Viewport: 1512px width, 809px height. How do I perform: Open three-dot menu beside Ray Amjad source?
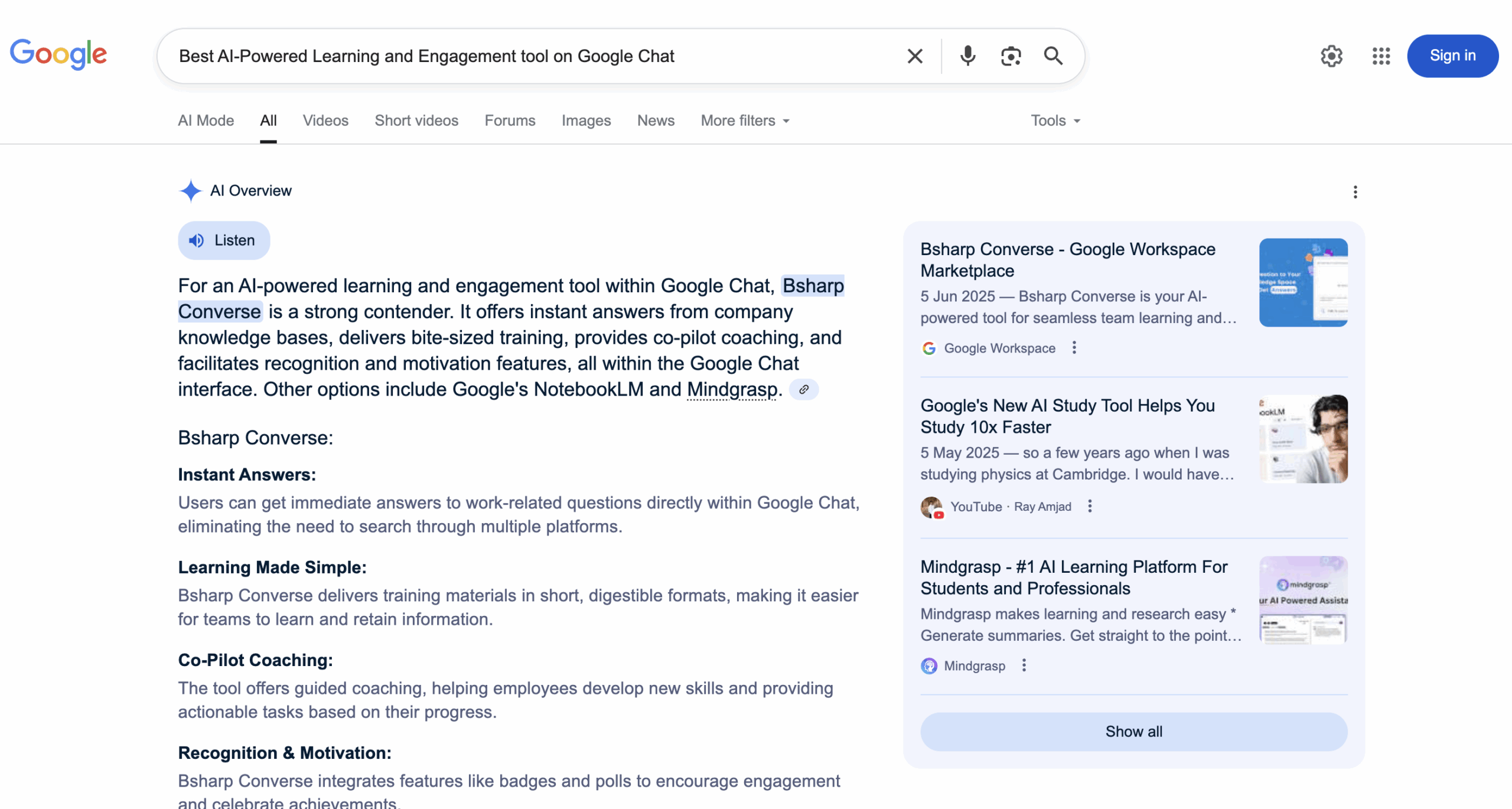tap(1090, 506)
